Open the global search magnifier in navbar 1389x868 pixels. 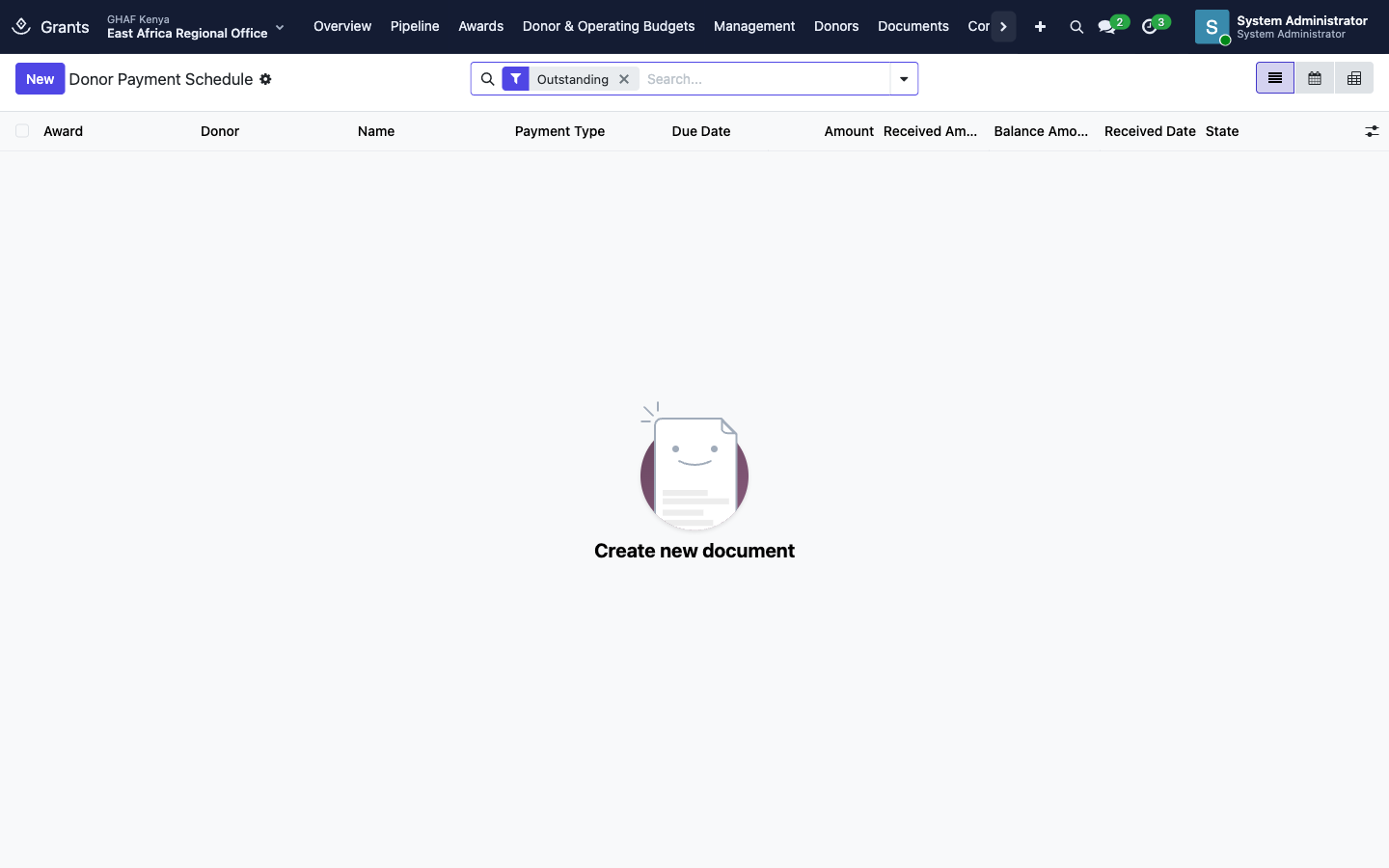click(1076, 27)
